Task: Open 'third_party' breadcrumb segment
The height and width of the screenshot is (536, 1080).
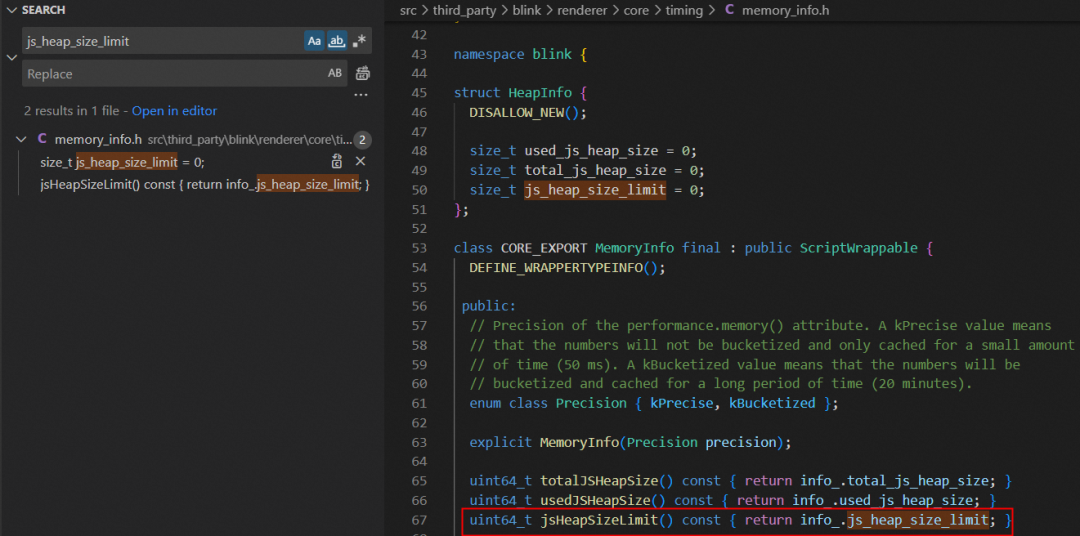Action: click(x=465, y=10)
